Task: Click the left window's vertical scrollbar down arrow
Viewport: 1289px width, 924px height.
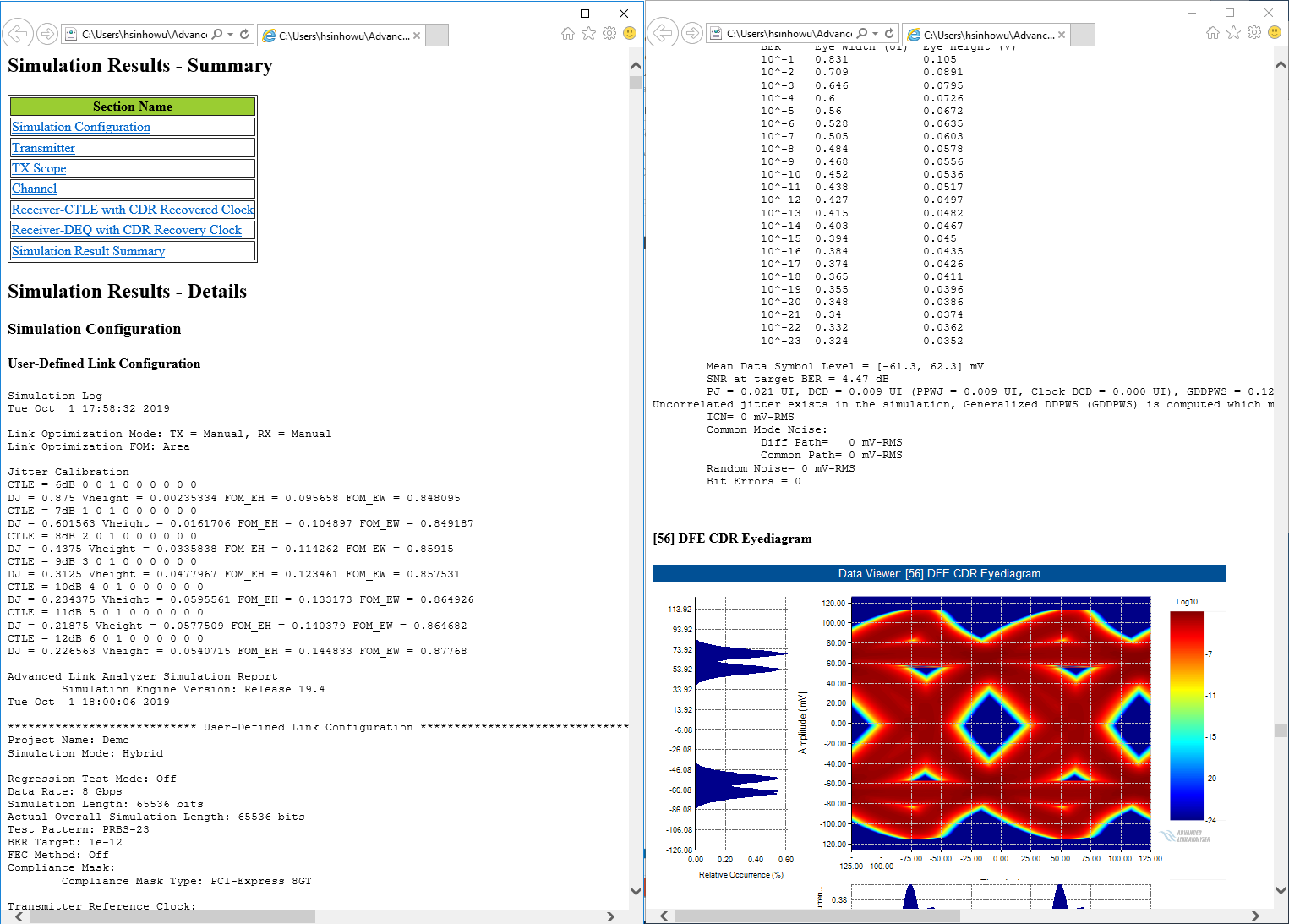Action: point(636,891)
